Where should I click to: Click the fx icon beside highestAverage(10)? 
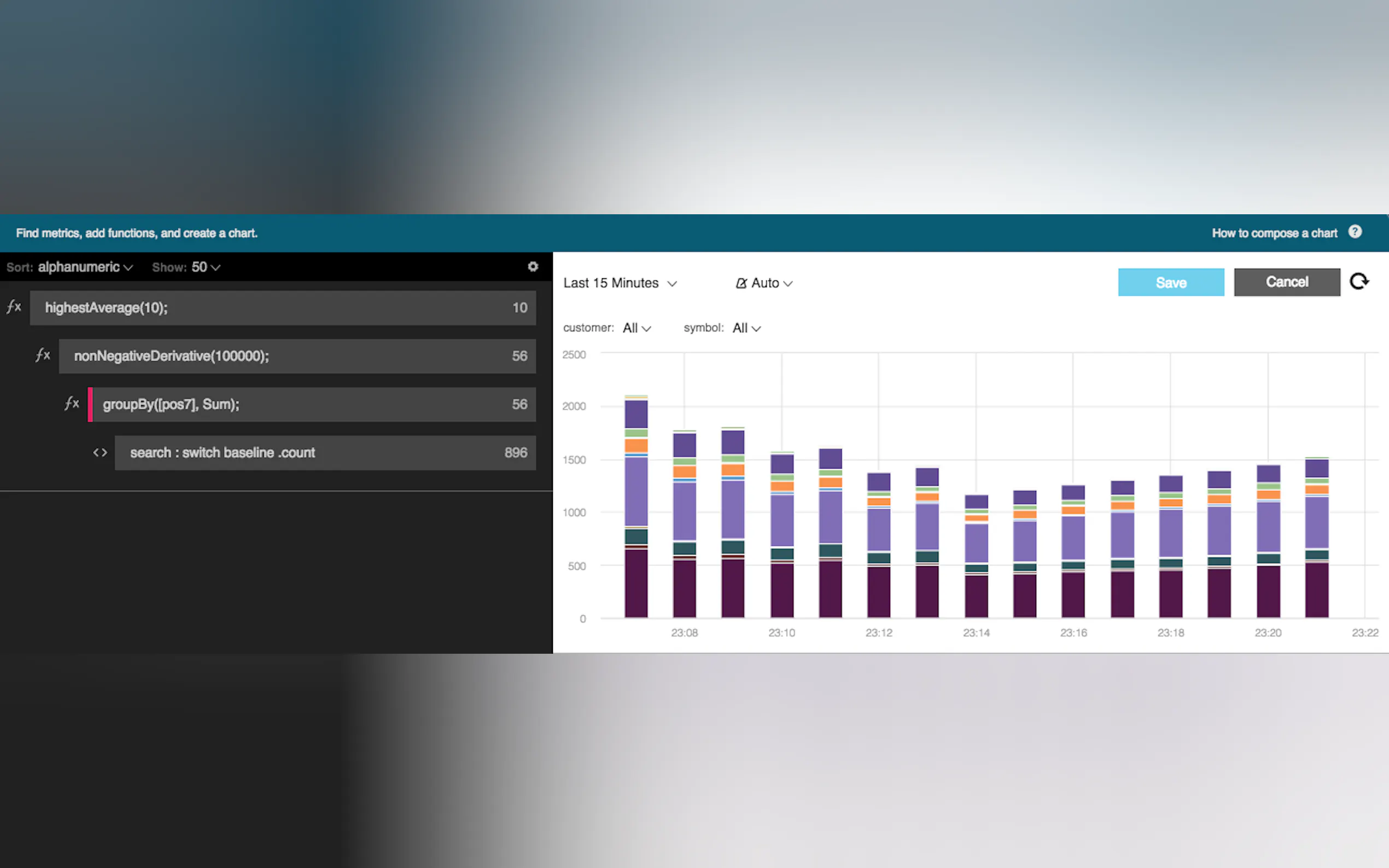click(x=14, y=307)
